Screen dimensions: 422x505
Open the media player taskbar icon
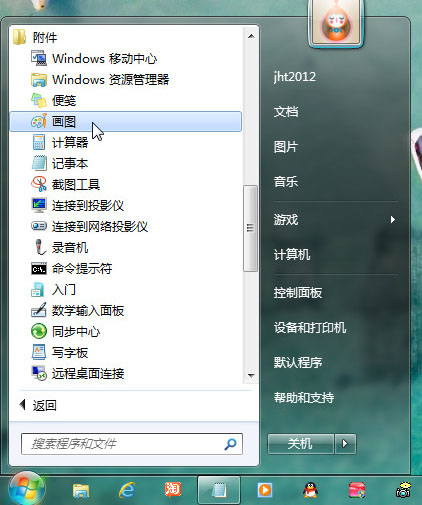coord(265,490)
